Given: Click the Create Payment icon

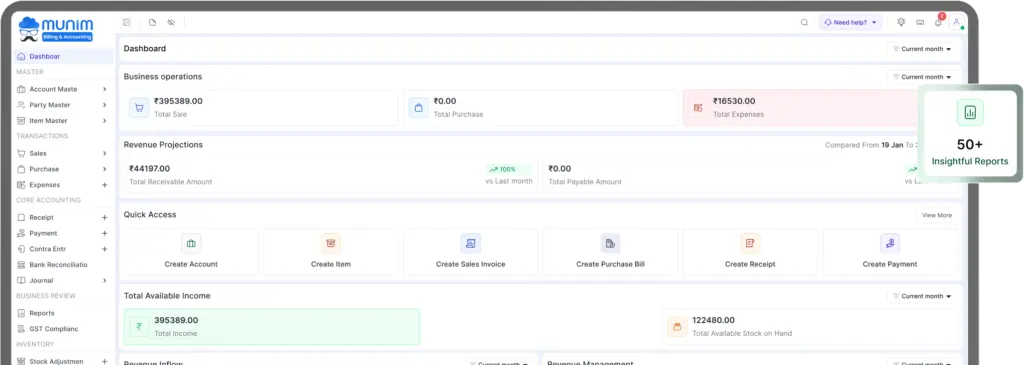Looking at the screenshot, I should coord(890,244).
